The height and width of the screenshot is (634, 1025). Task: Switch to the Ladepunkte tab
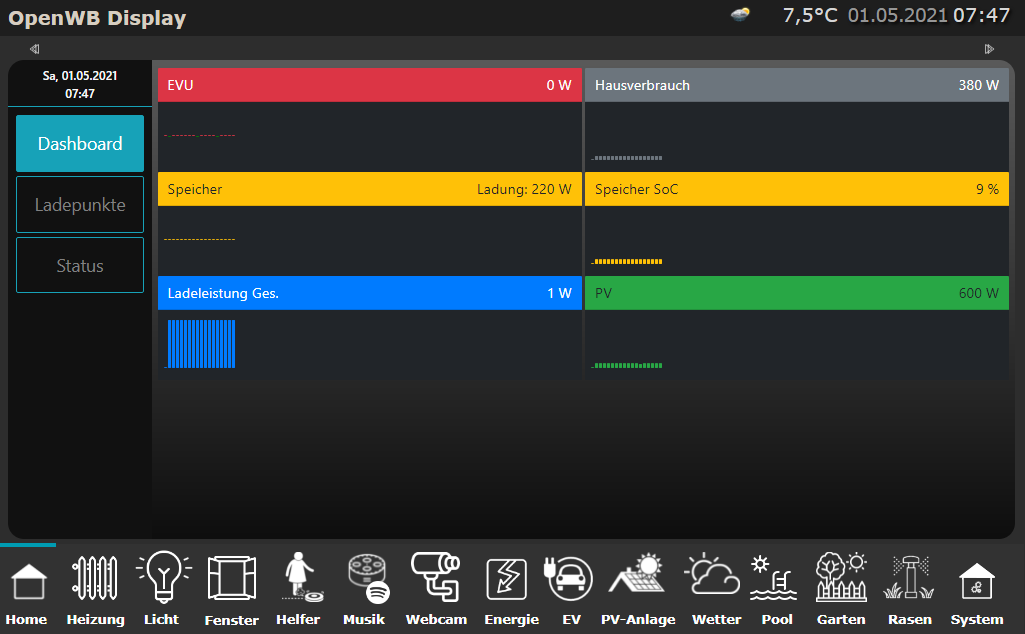pos(80,205)
